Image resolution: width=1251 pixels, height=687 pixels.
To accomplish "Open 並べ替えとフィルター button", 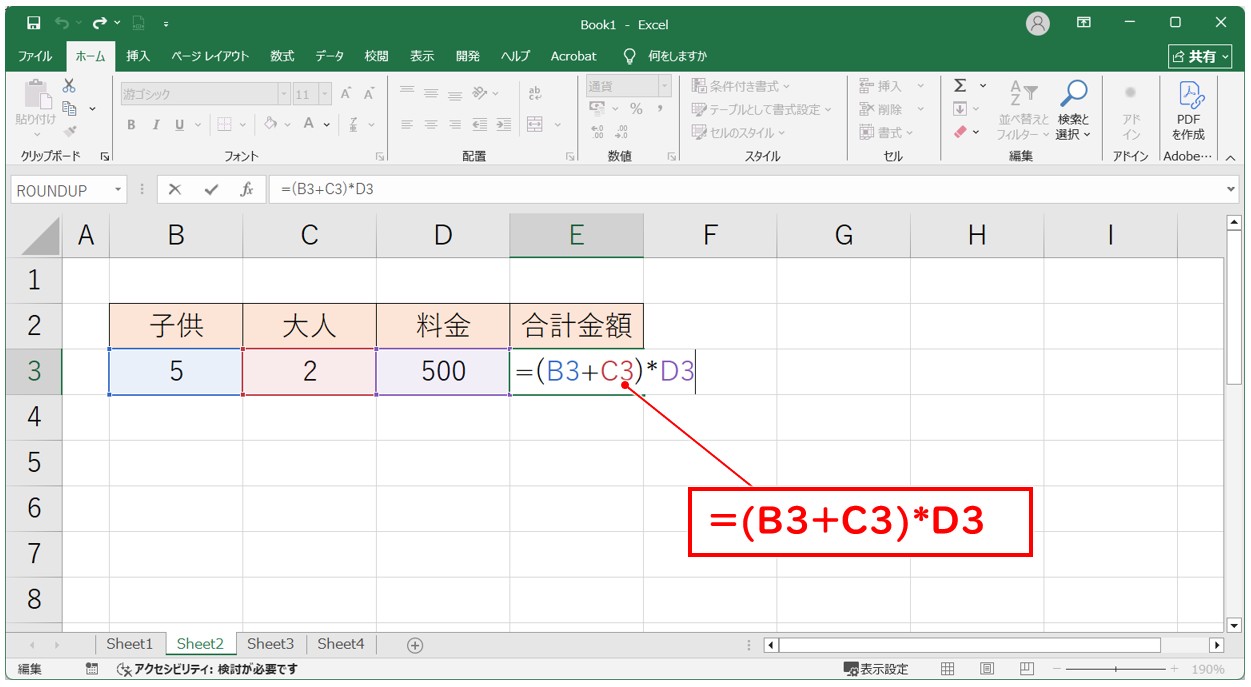I will point(1023,110).
